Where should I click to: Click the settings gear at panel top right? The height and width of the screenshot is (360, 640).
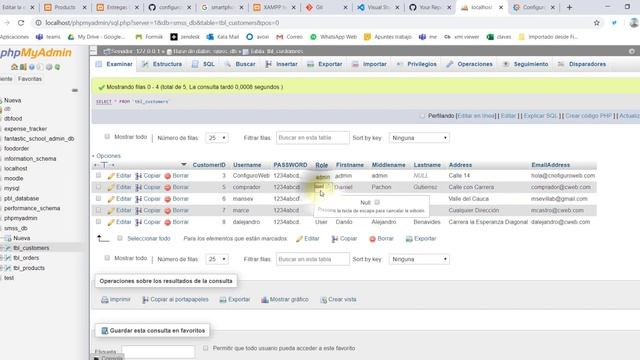pyautogui.click(x=632, y=51)
